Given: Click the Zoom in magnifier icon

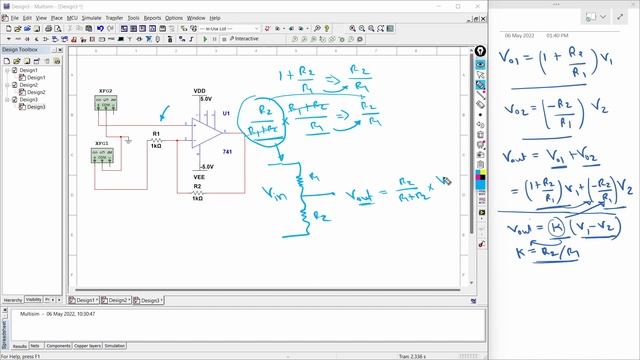Looking at the screenshot, I should (352, 29).
